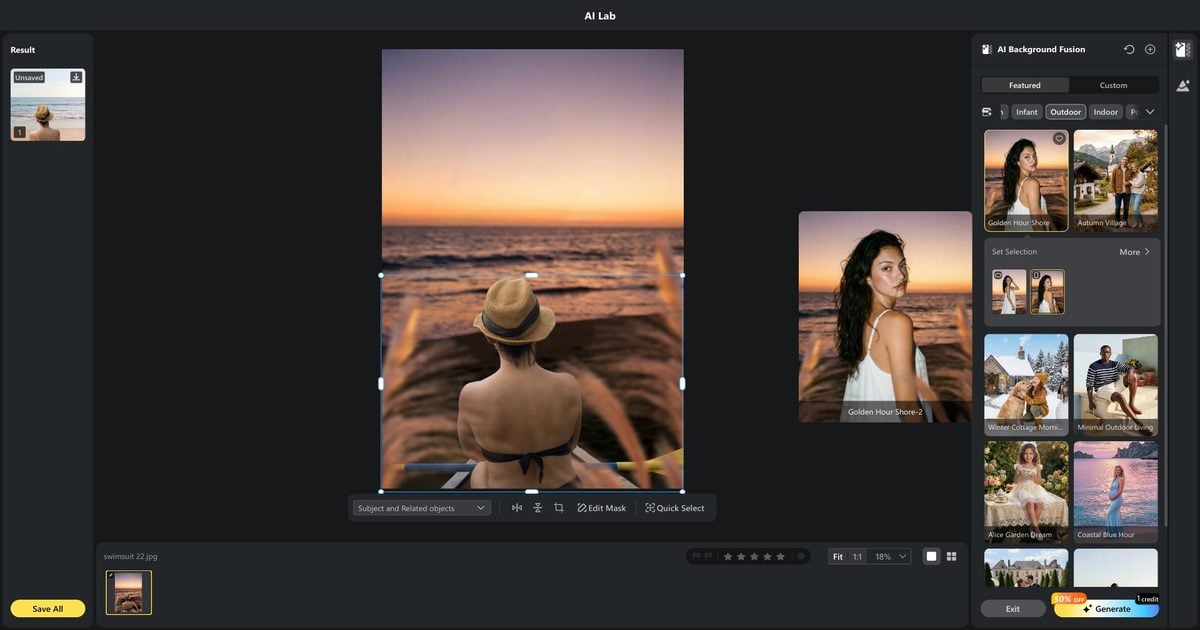Switch to single image view

pos(931,556)
